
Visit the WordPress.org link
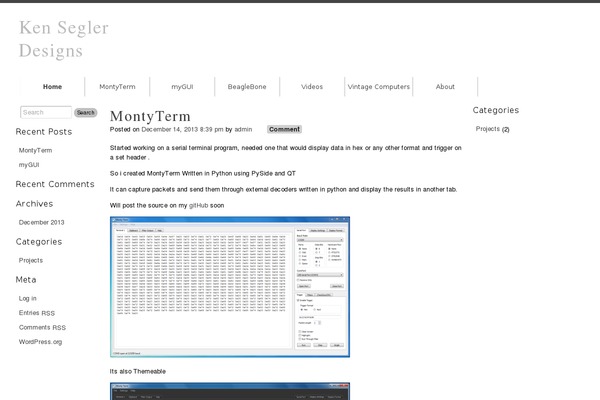coord(40,342)
